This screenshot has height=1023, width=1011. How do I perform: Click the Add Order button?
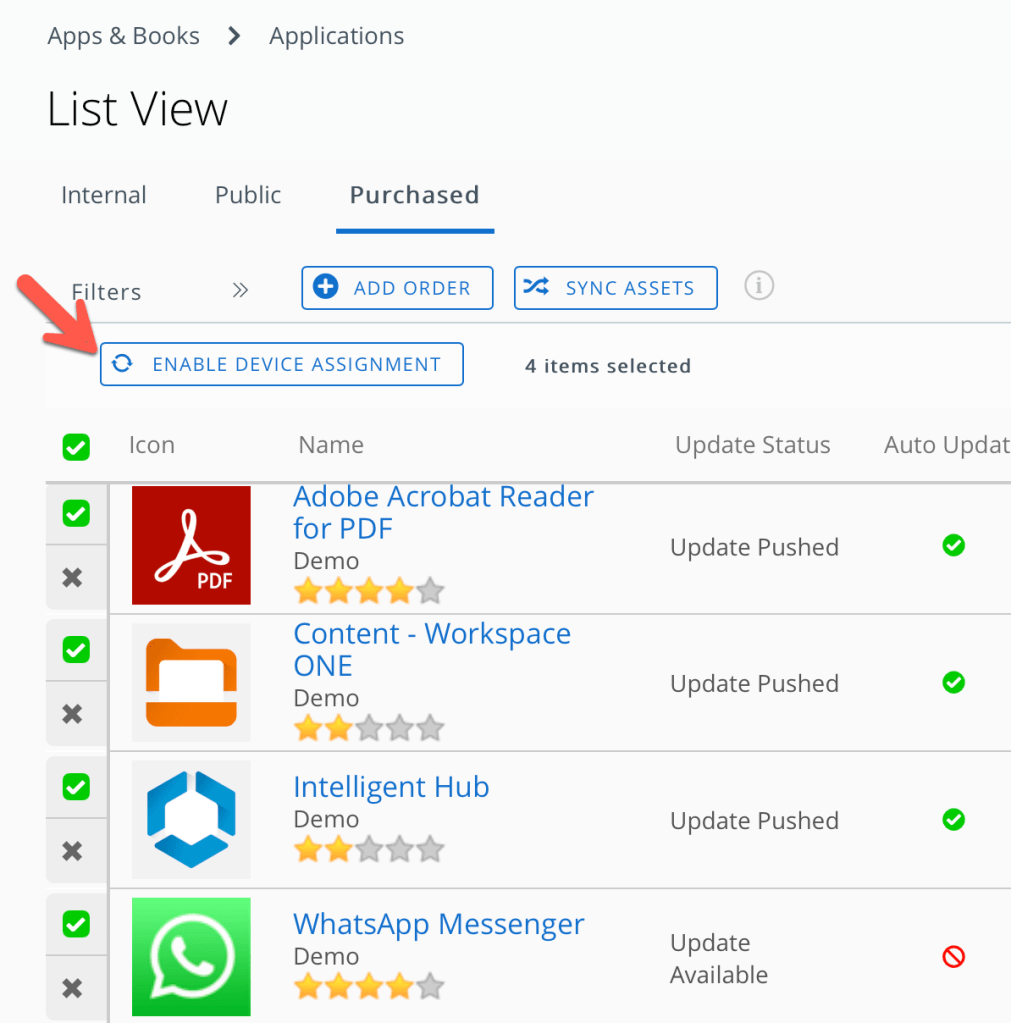click(397, 288)
